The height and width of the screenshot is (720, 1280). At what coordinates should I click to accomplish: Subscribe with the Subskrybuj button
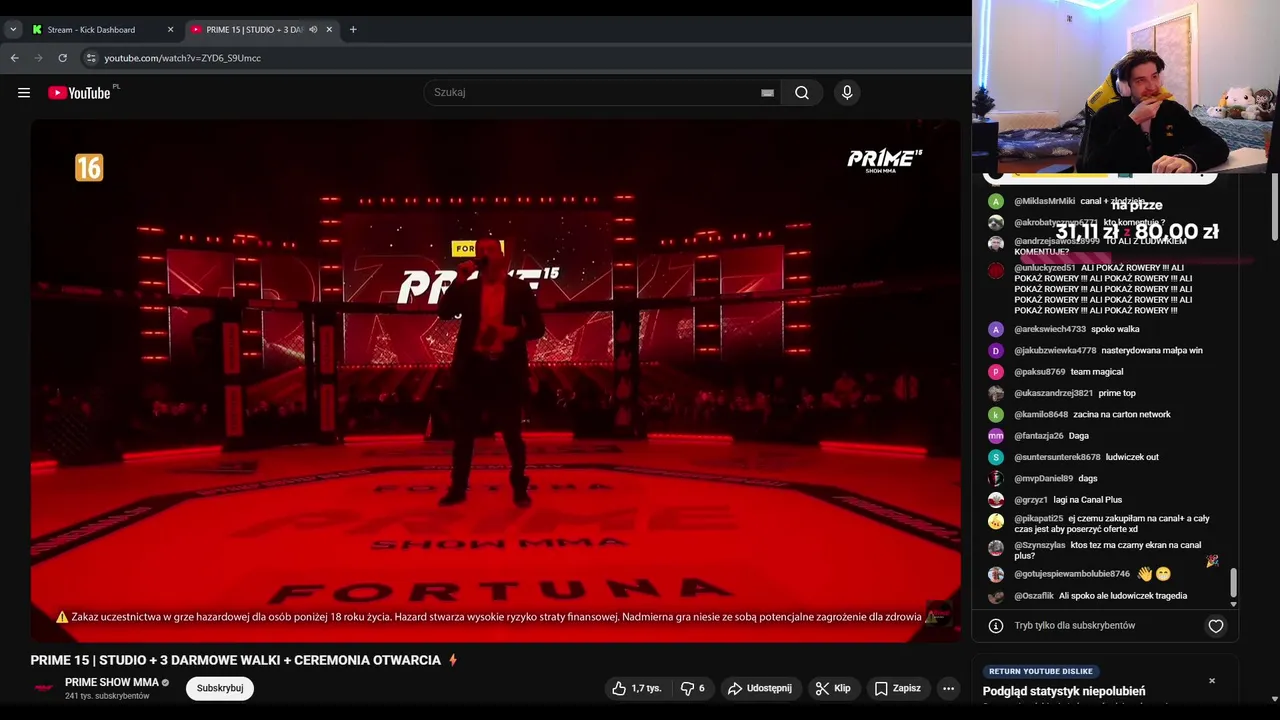point(220,688)
